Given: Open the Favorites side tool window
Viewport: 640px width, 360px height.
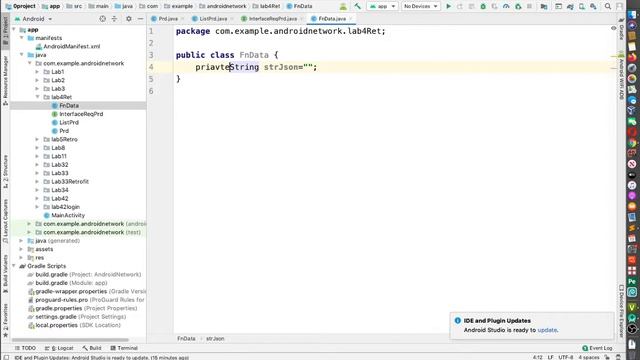Looking at the screenshot, I should click(x=5, y=320).
